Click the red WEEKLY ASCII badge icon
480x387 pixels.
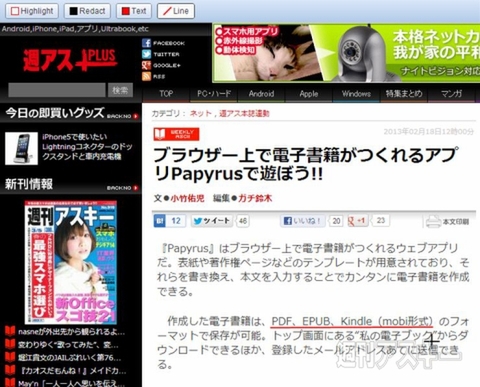[x=176, y=134]
